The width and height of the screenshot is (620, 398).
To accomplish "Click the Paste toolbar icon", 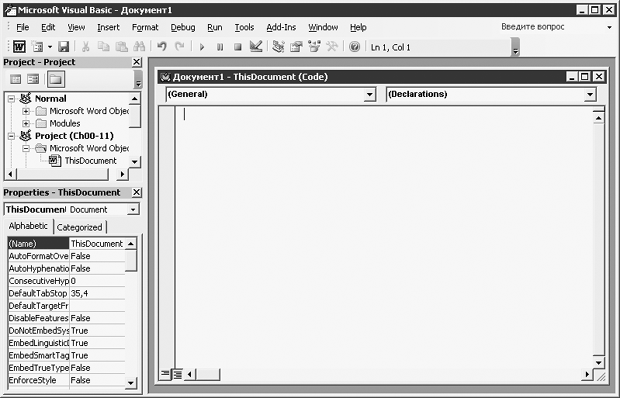I will [x=121, y=47].
